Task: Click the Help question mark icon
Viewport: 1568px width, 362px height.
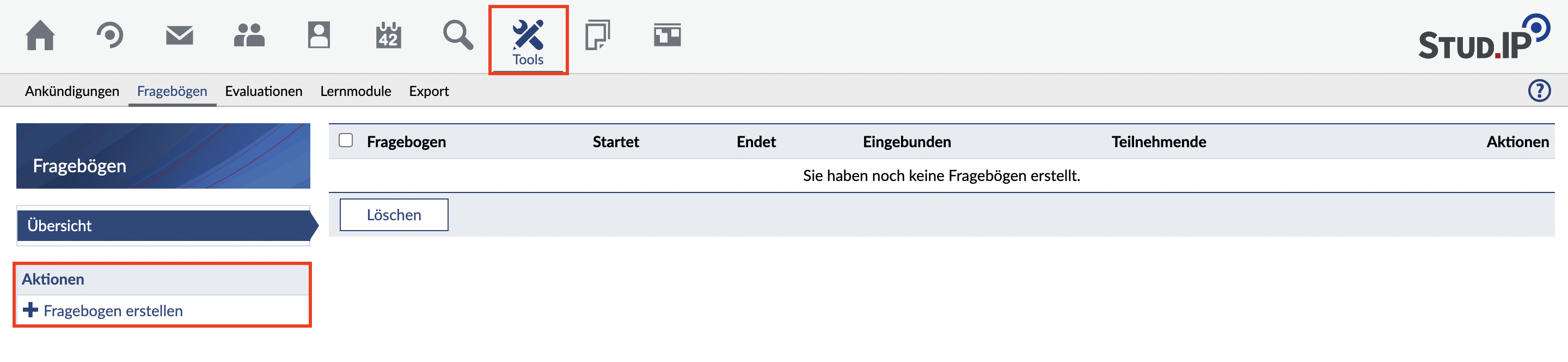Action: (1539, 91)
